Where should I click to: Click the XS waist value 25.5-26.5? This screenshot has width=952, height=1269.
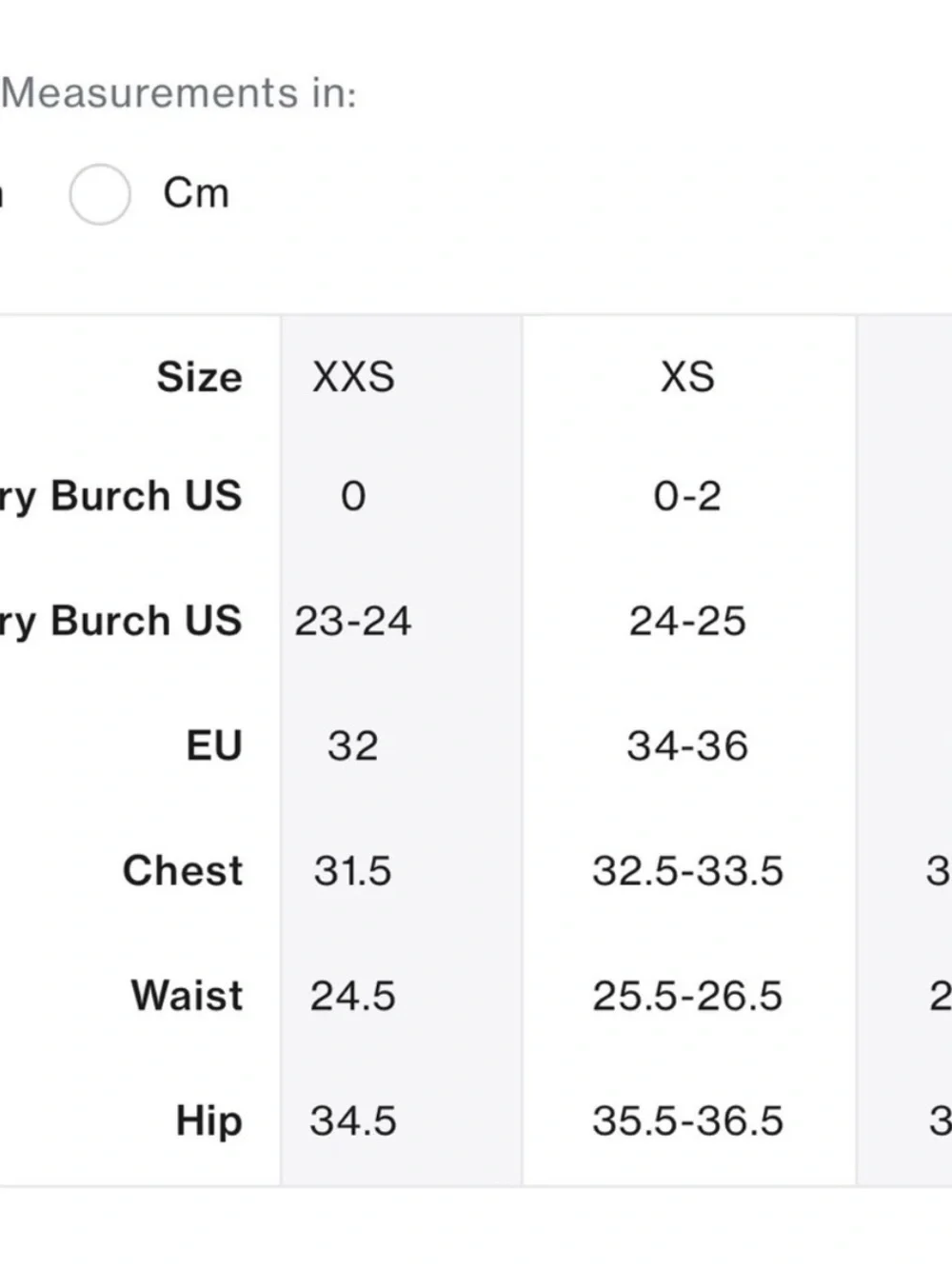coord(687,996)
